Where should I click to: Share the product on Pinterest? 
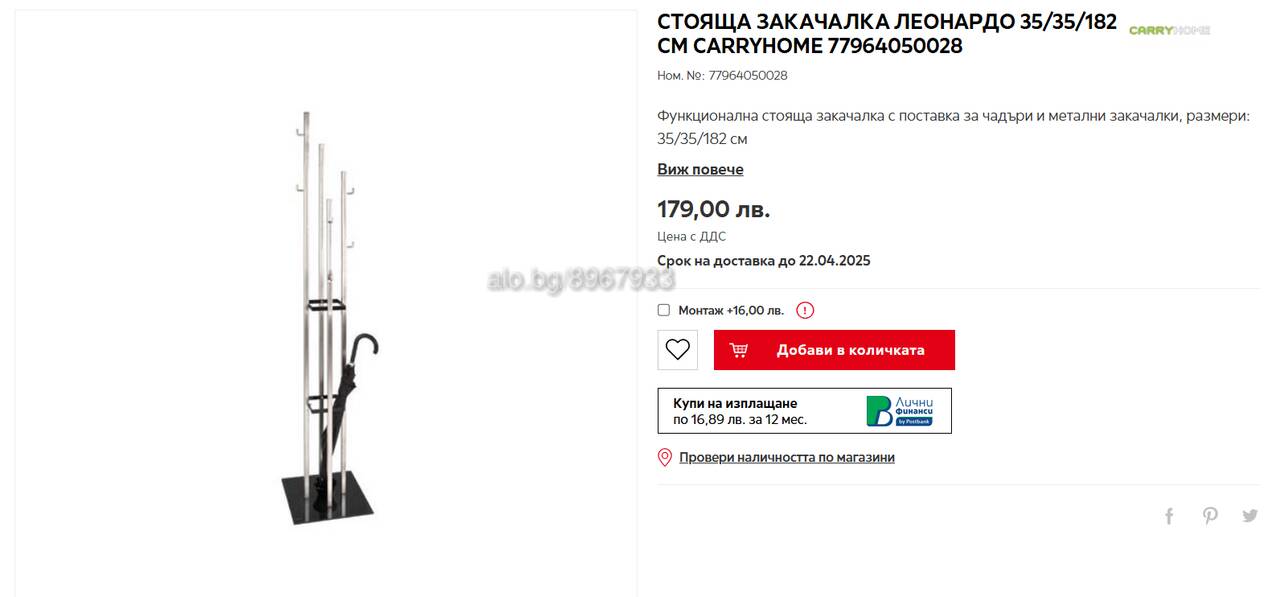tap(1210, 516)
